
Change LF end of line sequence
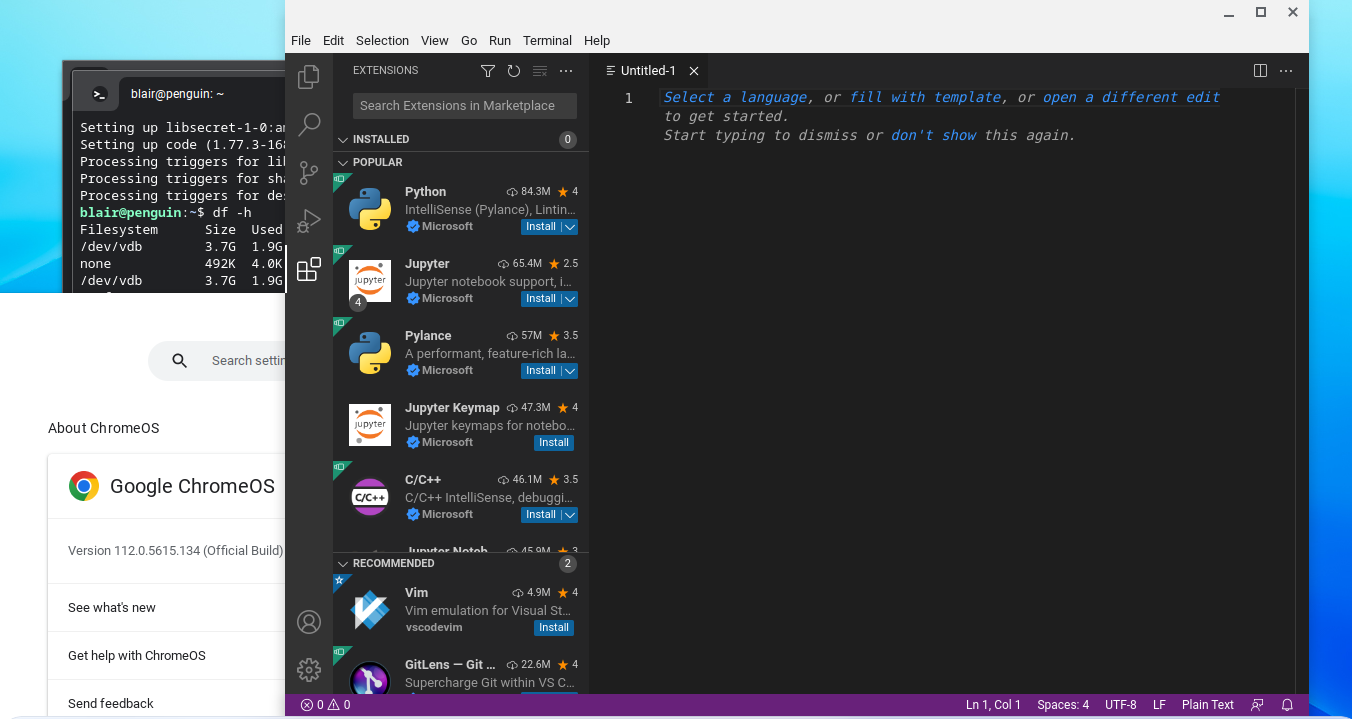(x=1159, y=705)
